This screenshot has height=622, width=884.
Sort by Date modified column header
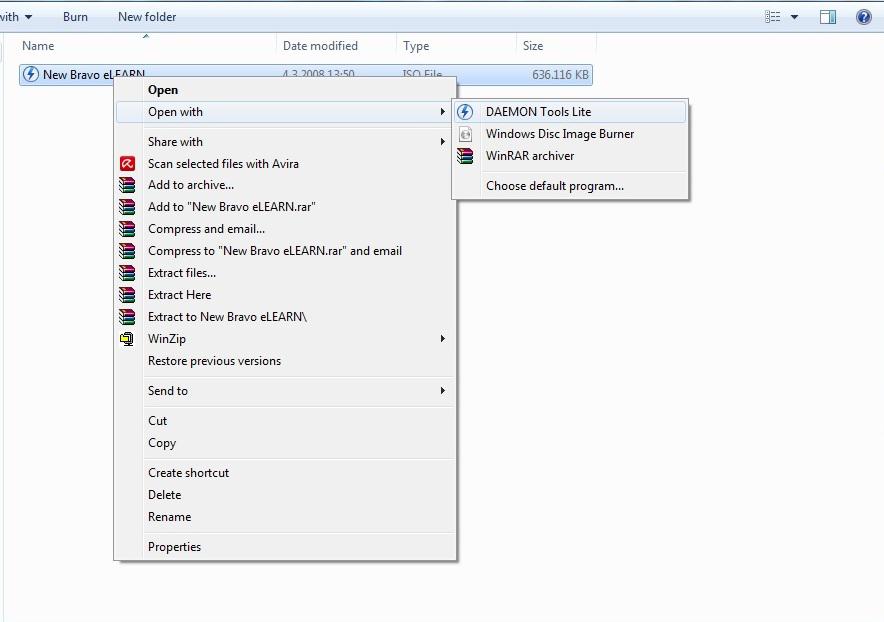[337, 46]
